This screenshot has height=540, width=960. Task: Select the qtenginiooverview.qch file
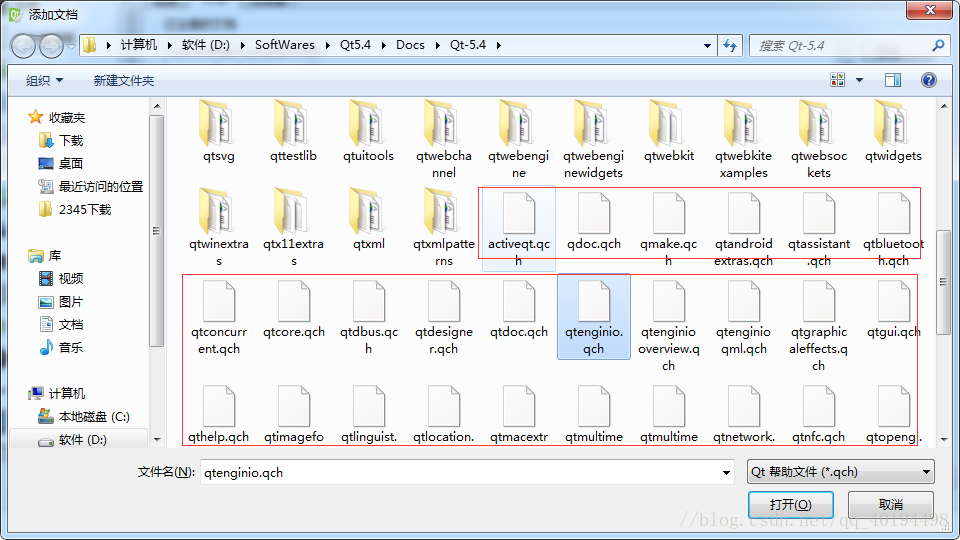[669, 324]
